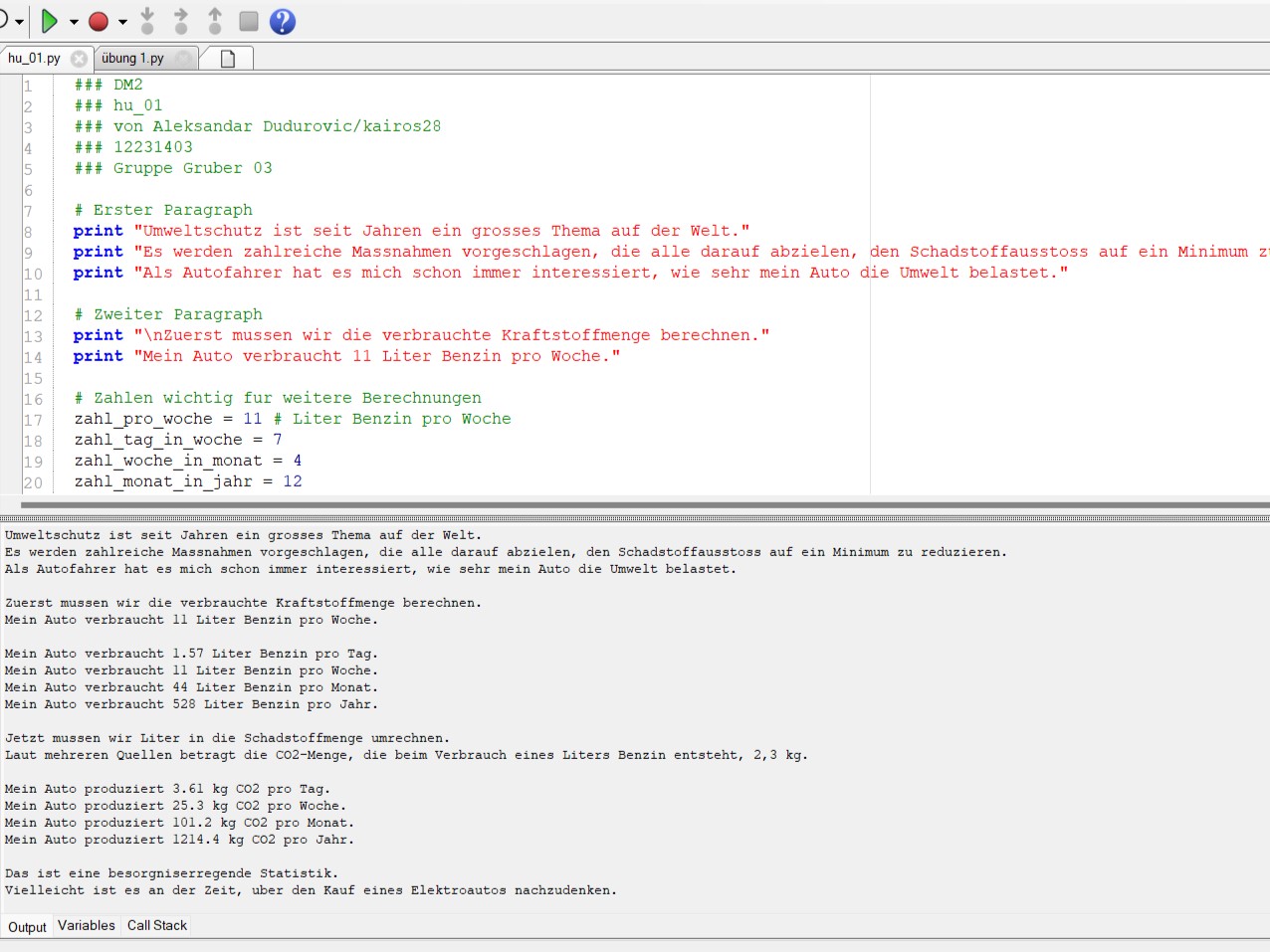Open the dropdown arrow next to the run button
The image size is (1270, 952).
[73, 22]
